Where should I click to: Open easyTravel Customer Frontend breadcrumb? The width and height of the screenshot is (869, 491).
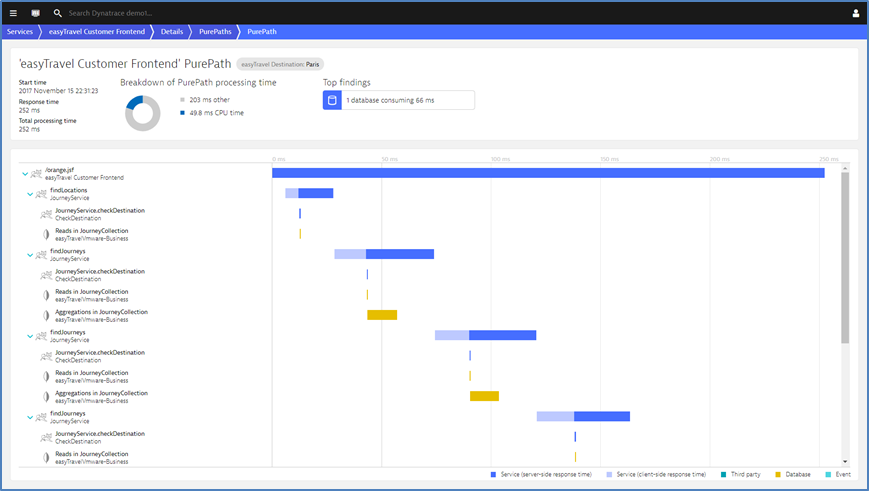[96, 32]
